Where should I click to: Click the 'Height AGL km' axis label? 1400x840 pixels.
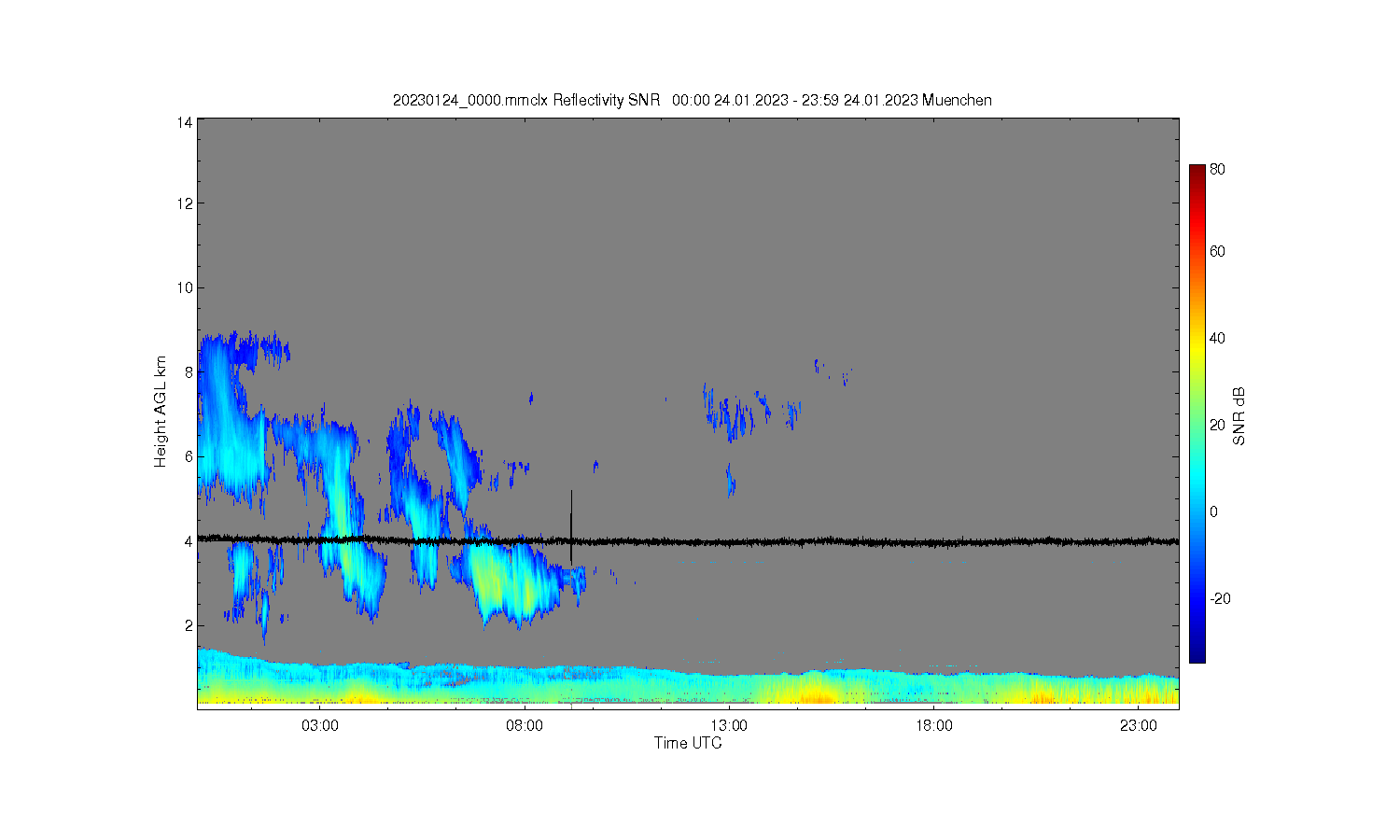[x=161, y=412]
